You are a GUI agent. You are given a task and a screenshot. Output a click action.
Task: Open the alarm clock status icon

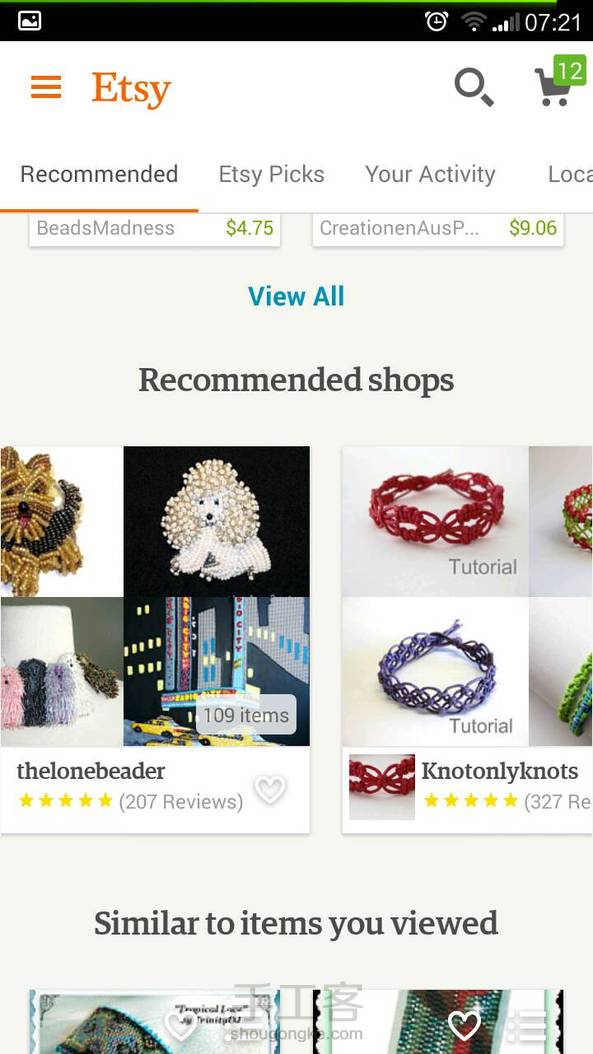[x=436, y=22]
